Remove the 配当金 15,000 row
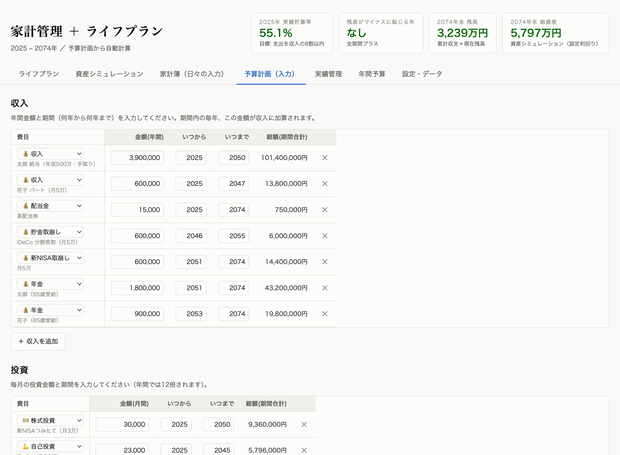This screenshot has width=620, height=455. point(325,210)
